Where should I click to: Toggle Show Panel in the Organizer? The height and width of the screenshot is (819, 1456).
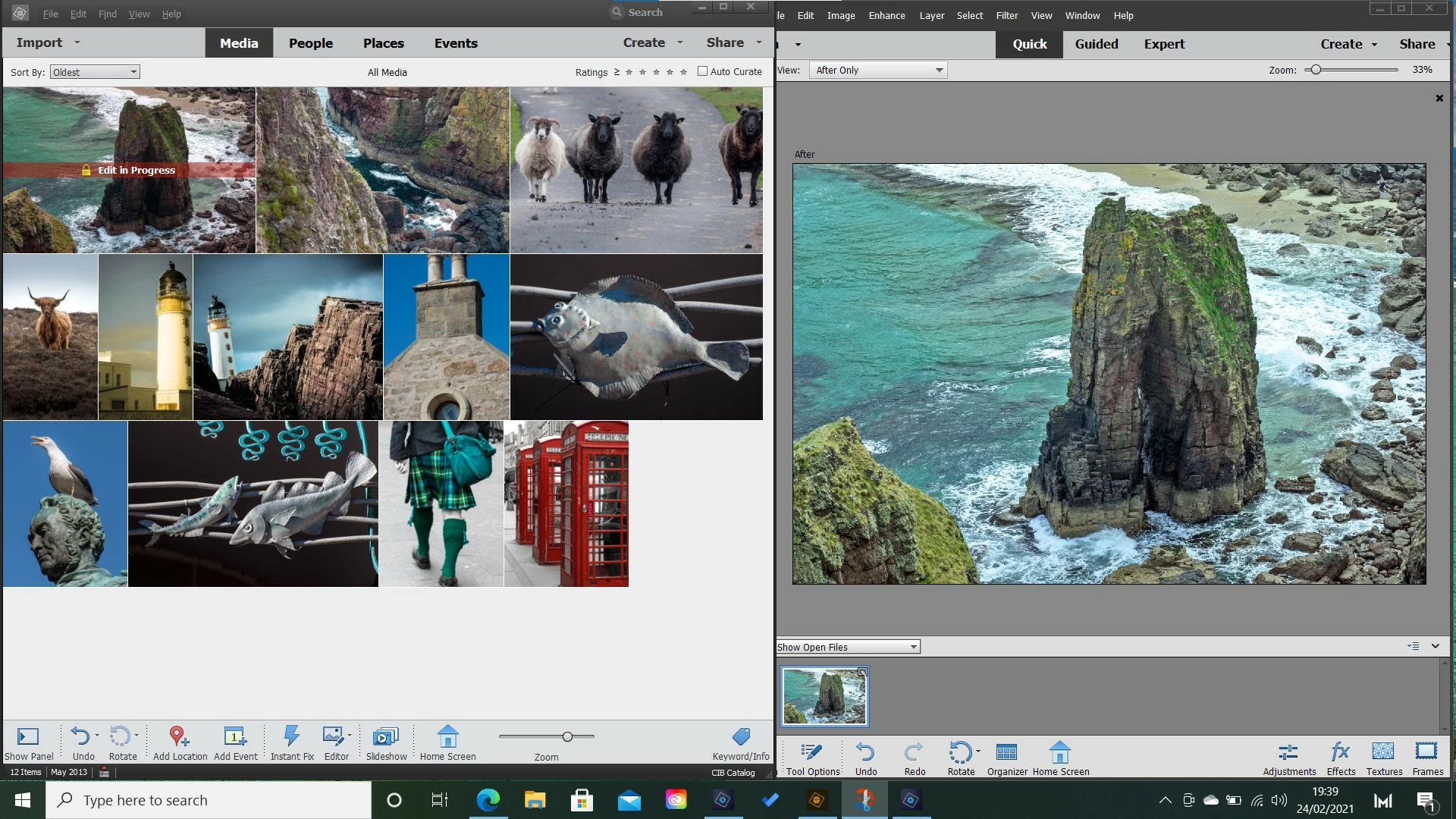click(28, 736)
